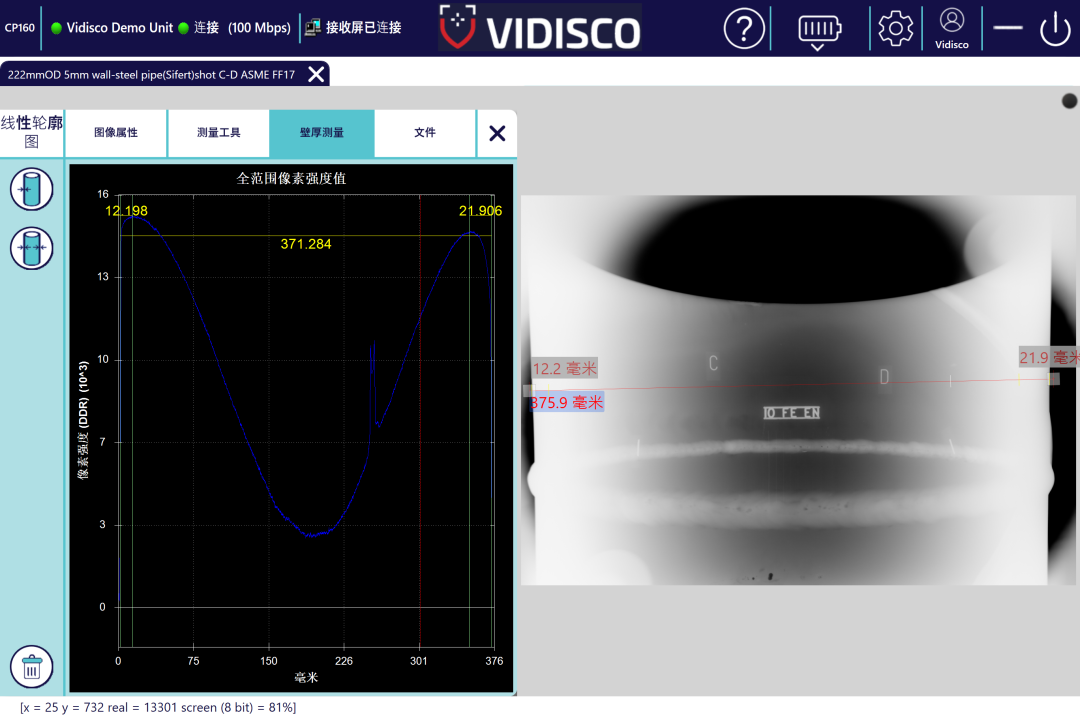Viewport: 1080px width, 720px height.
Task: Open the settings gear icon
Action: click(895, 28)
